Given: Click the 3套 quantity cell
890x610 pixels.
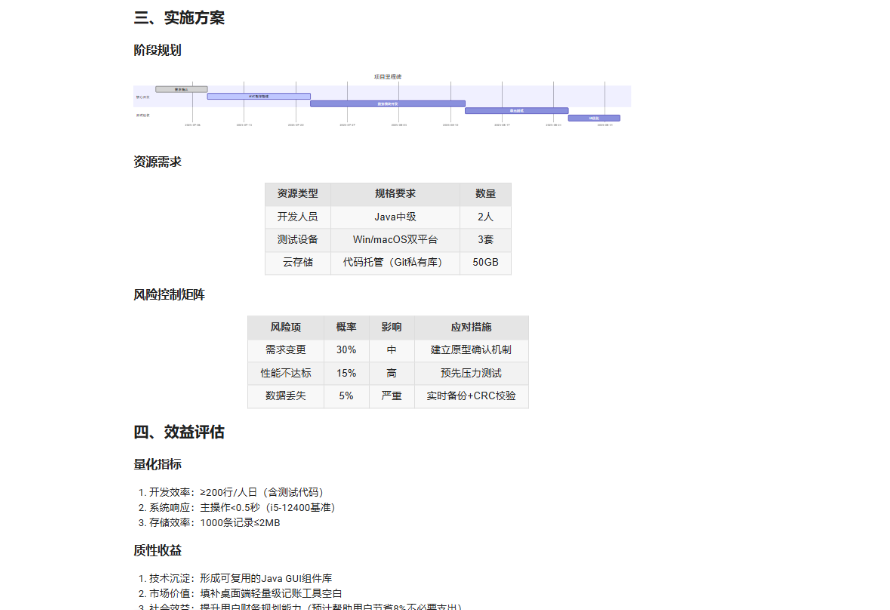Looking at the screenshot, I should pyautogui.click(x=485, y=239).
